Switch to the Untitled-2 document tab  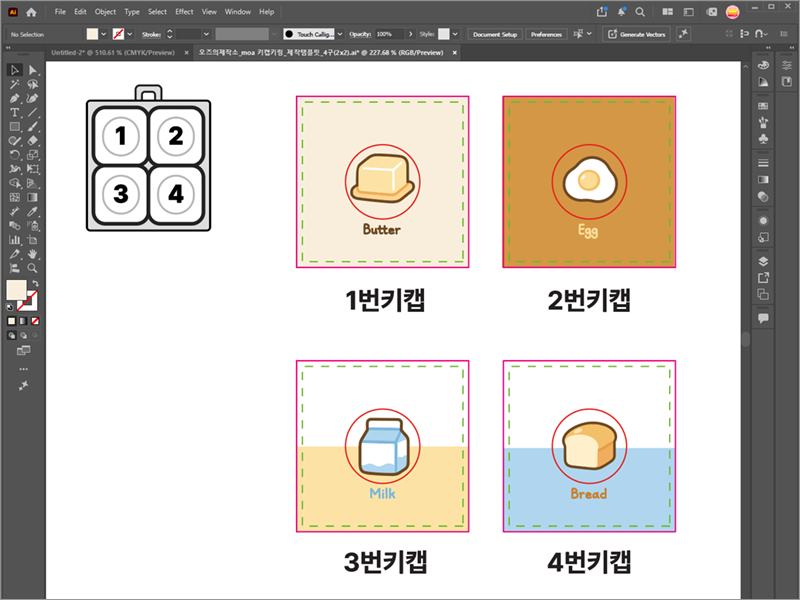click(113, 53)
